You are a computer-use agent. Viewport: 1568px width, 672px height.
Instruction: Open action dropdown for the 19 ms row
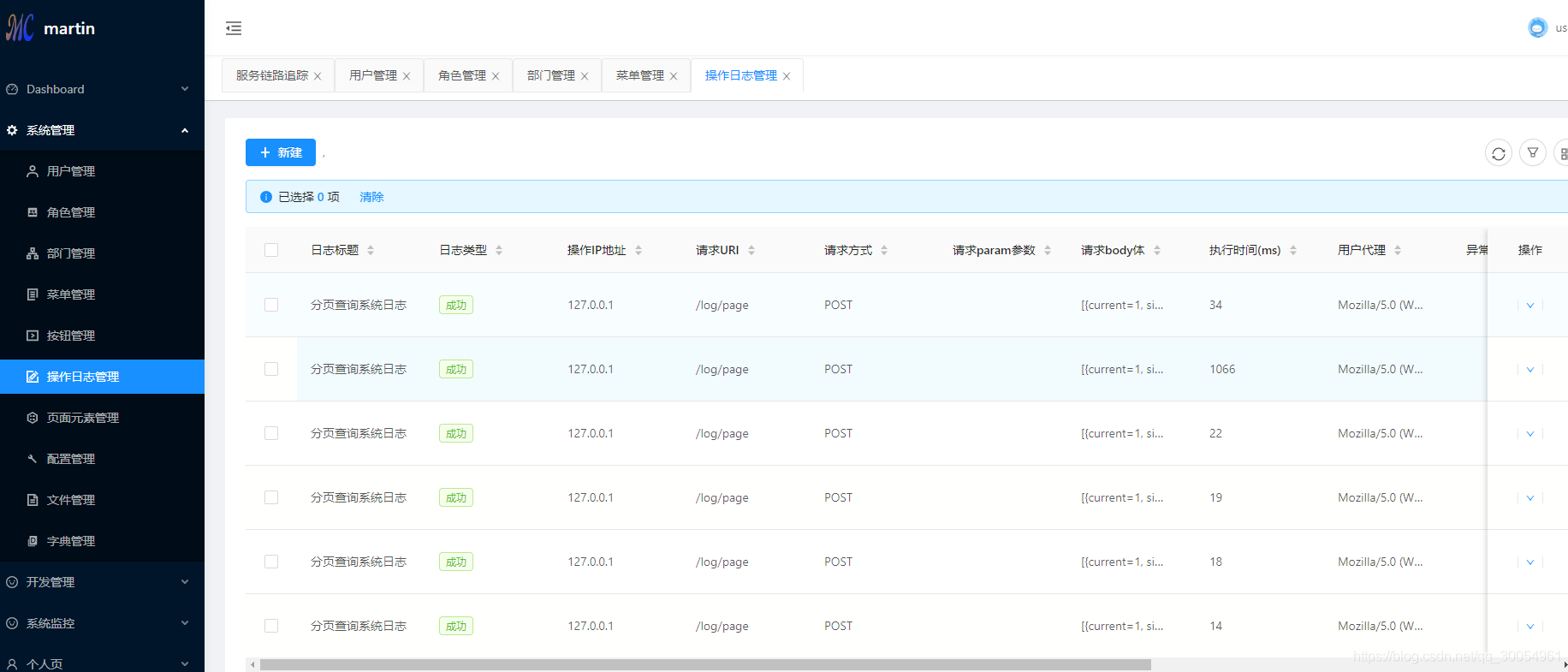pyautogui.click(x=1530, y=498)
